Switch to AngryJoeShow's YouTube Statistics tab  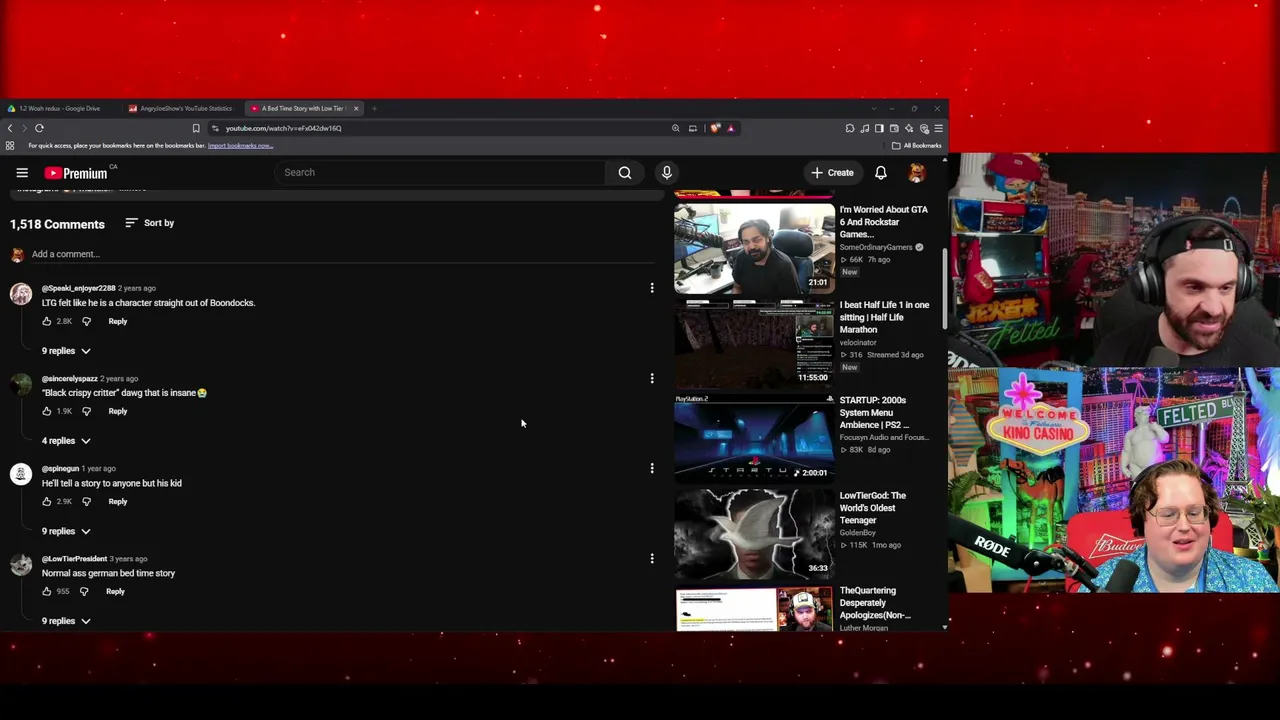[182, 108]
